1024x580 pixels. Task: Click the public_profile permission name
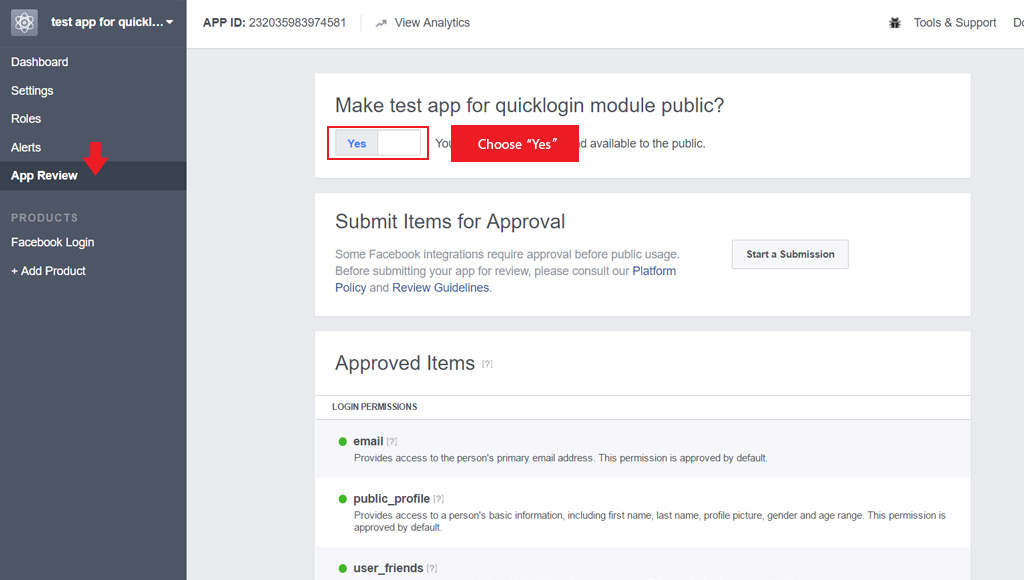coord(392,499)
